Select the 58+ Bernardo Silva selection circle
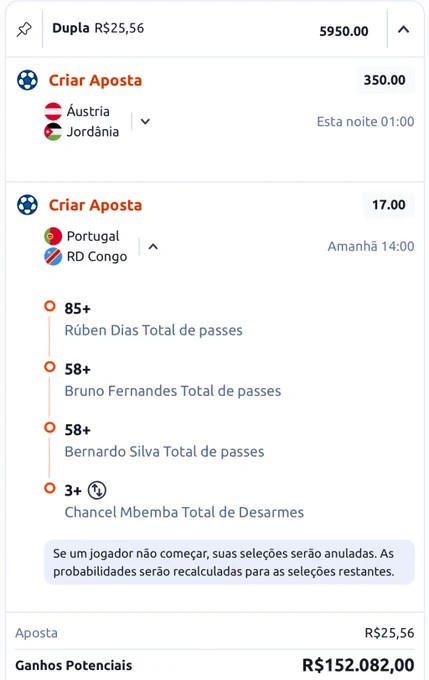The height and width of the screenshot is (680, 429). click(x=50, y=428)
